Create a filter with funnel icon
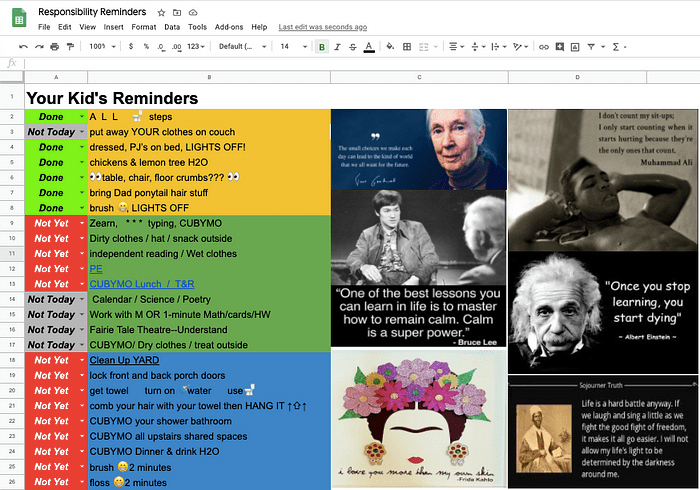 [x=591, y=46]
